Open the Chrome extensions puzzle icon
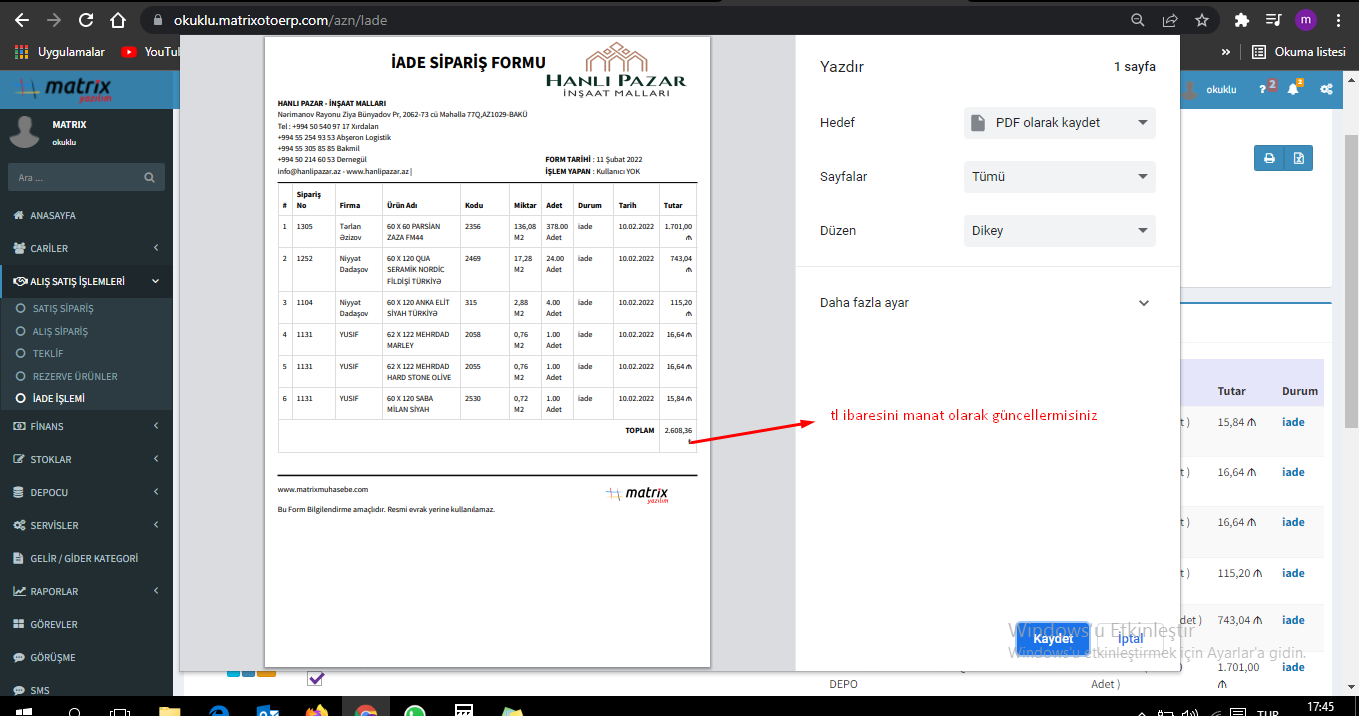 [1242, 20]
